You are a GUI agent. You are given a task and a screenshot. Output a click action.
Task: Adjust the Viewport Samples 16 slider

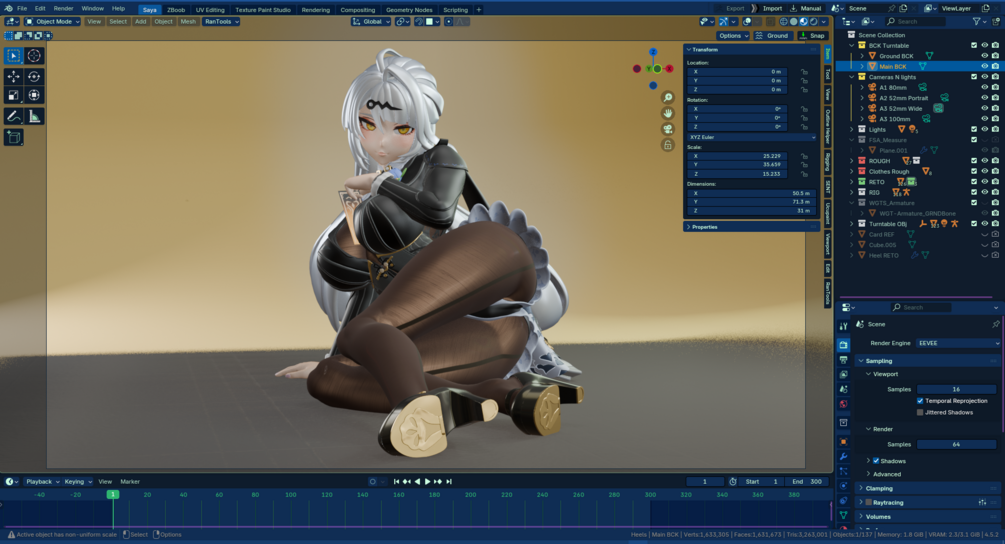(956, 390)
